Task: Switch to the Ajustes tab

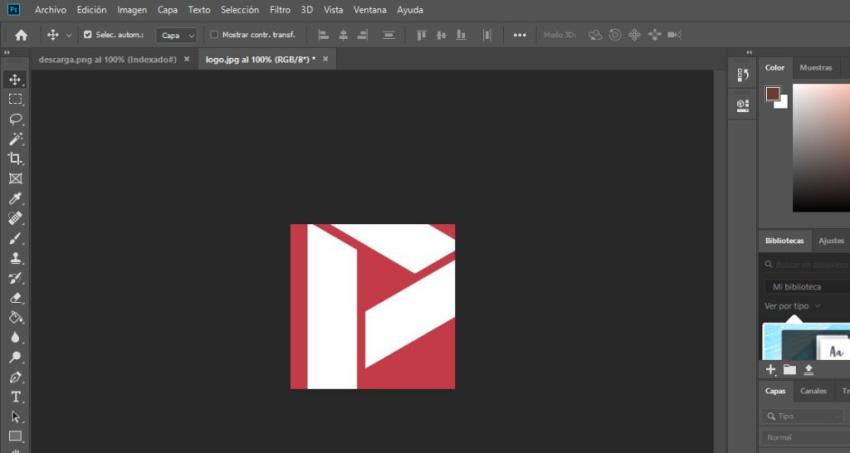Action: [831, 241]
